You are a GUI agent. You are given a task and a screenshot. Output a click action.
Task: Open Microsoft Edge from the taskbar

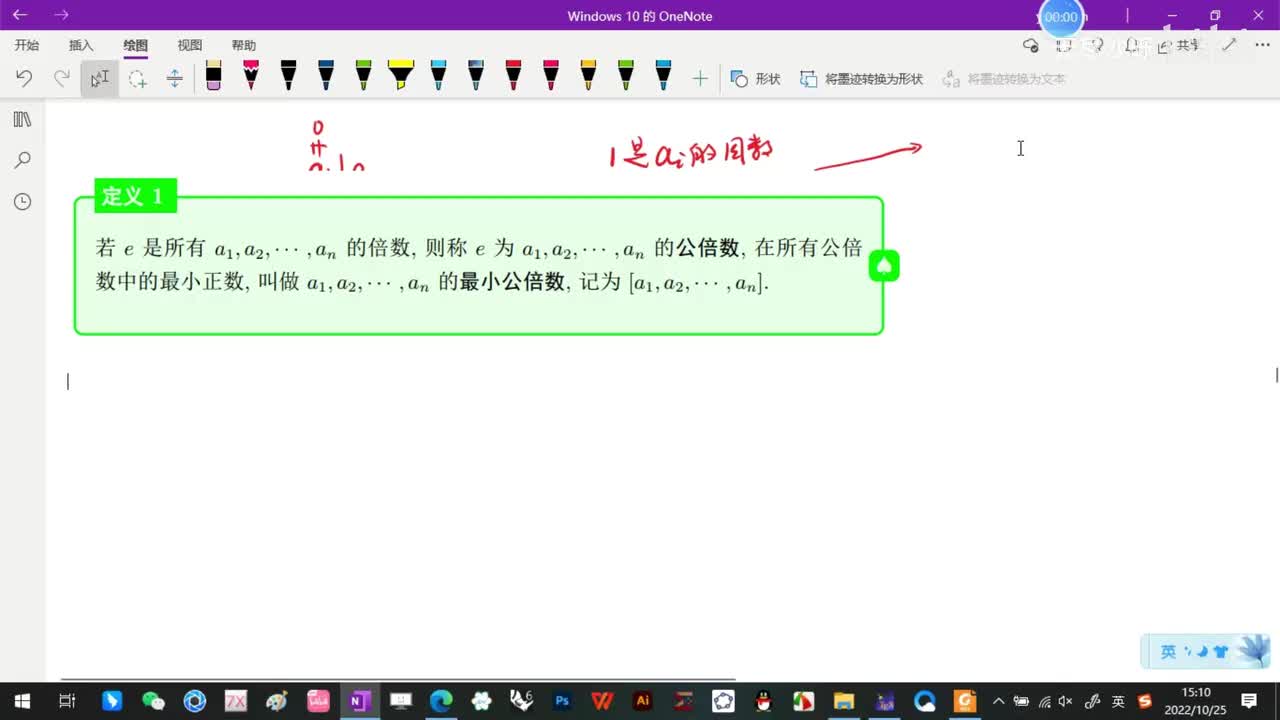click(440, 701)
